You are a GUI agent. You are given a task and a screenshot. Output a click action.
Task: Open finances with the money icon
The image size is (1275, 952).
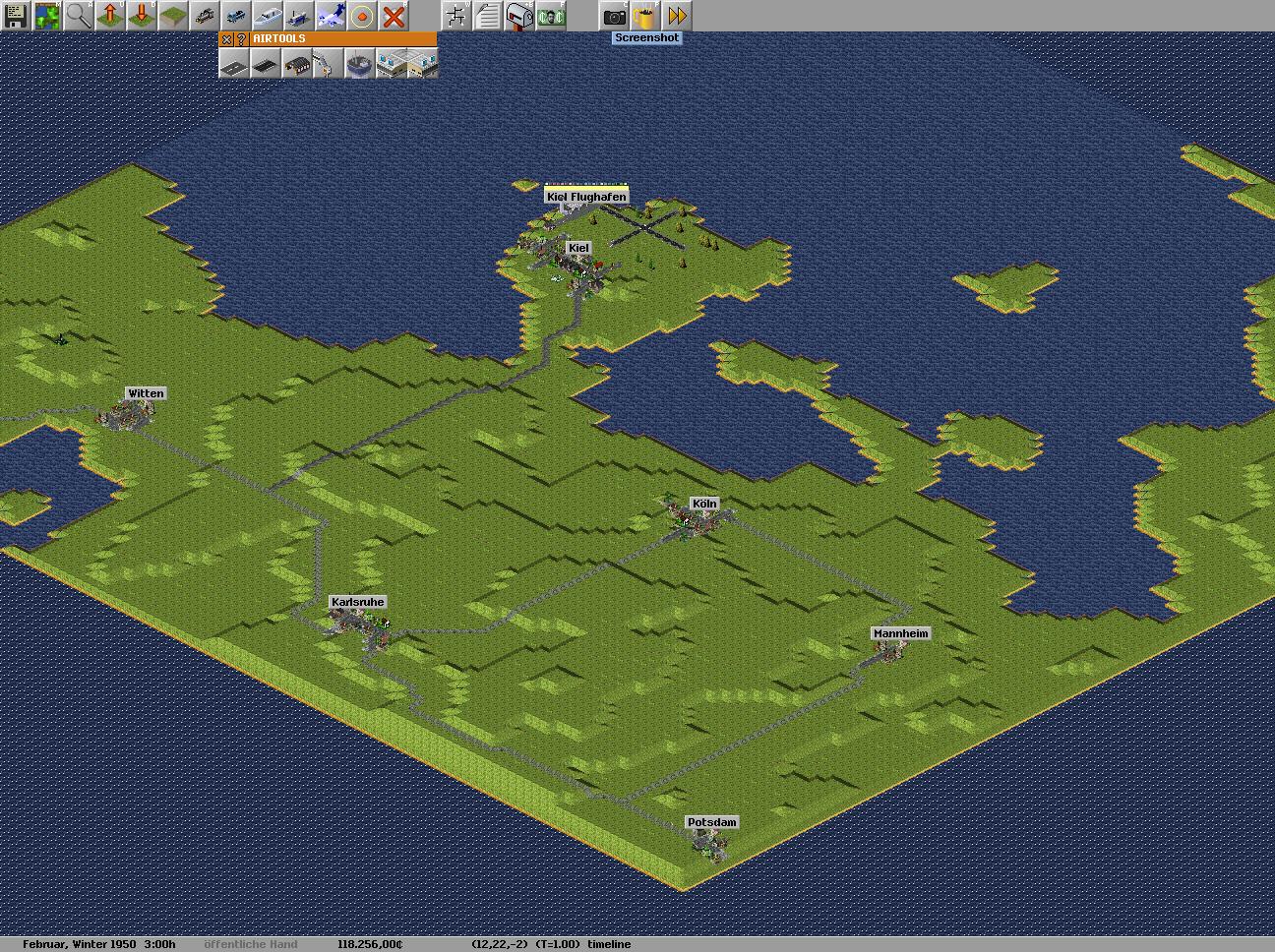(551, 16)
